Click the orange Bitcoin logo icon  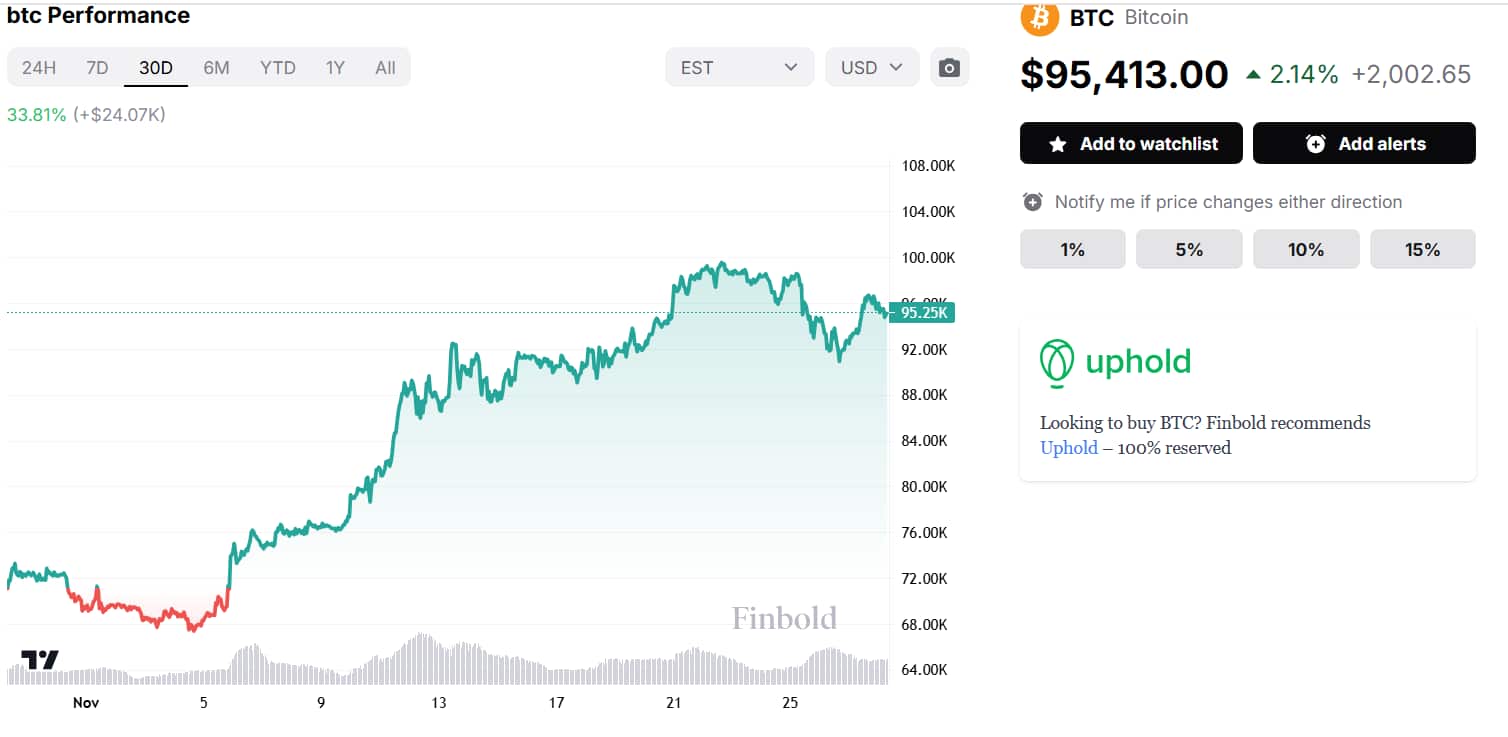[1040, 17]
